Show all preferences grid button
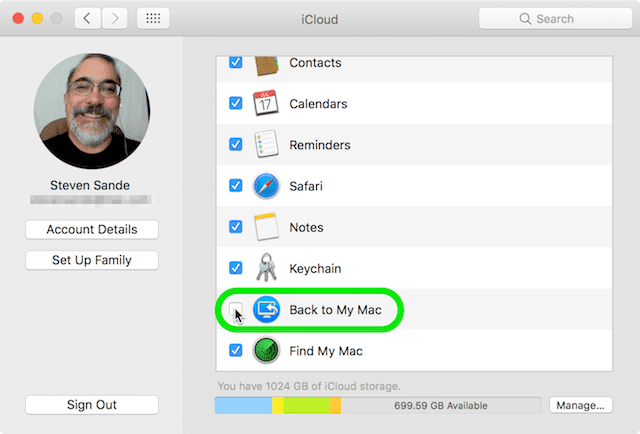640x434 pixels. [x=151, y=19]
